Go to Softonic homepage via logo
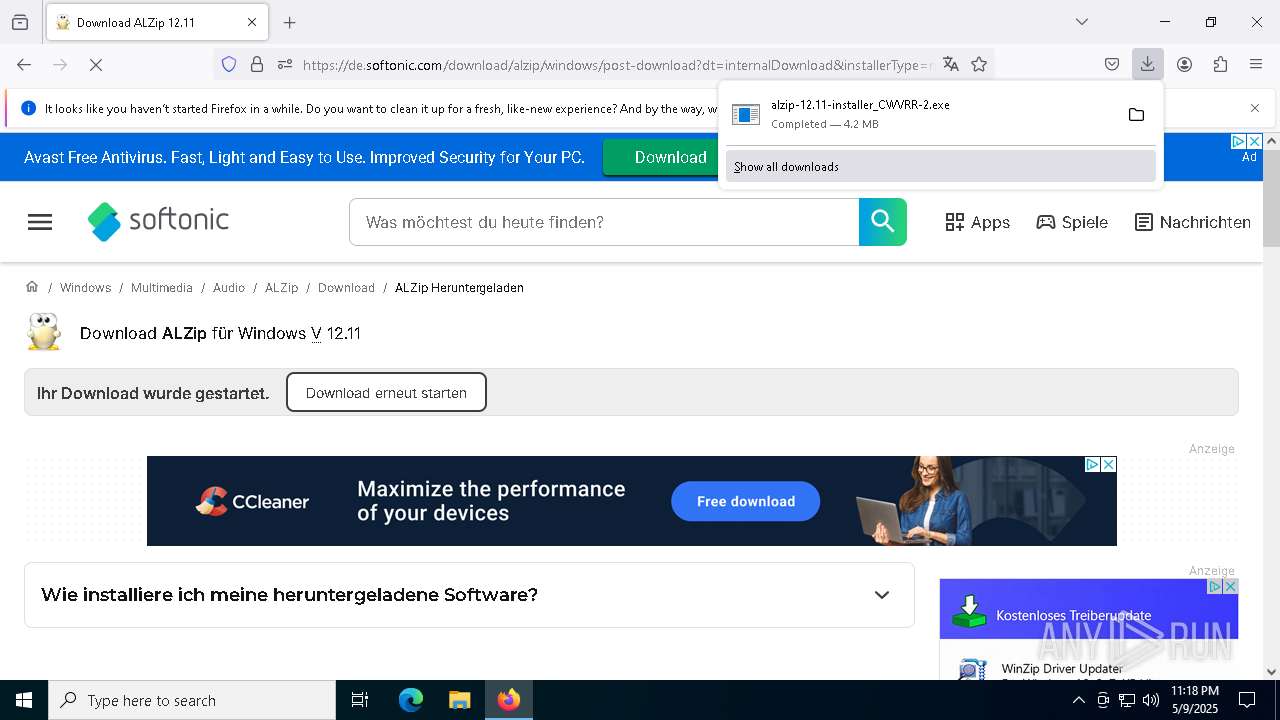The height and width of the screenshot is (720, 1280). pyautogui.click(x=158, y=221)
